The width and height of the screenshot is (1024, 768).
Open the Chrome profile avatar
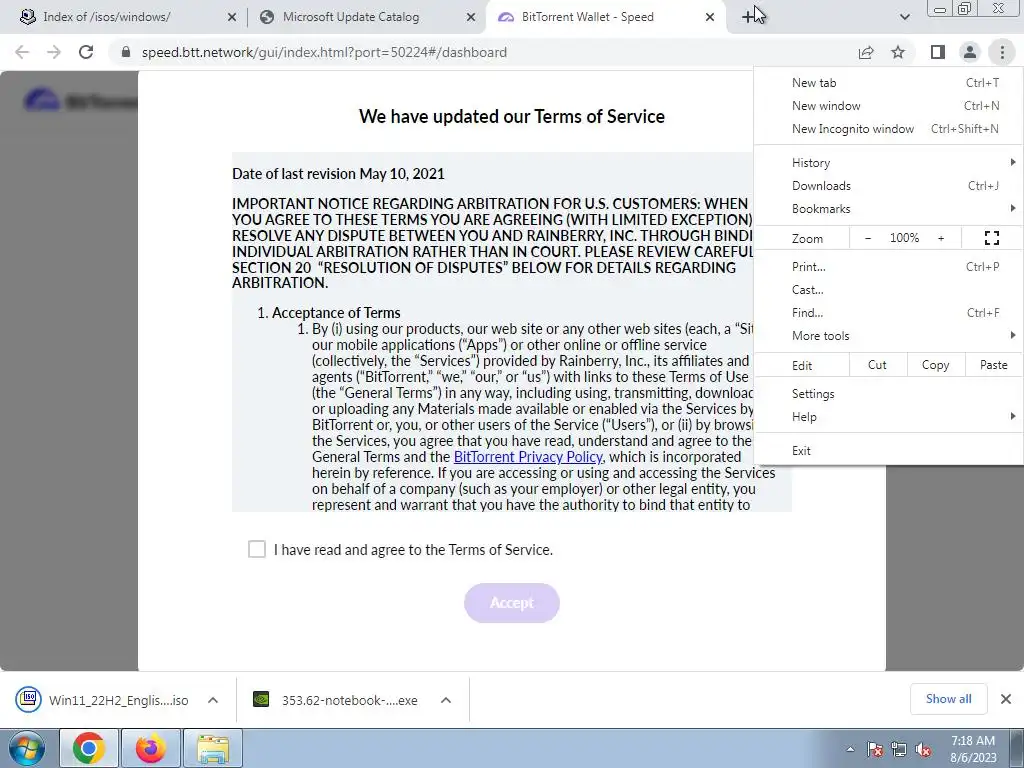point(970,52)
